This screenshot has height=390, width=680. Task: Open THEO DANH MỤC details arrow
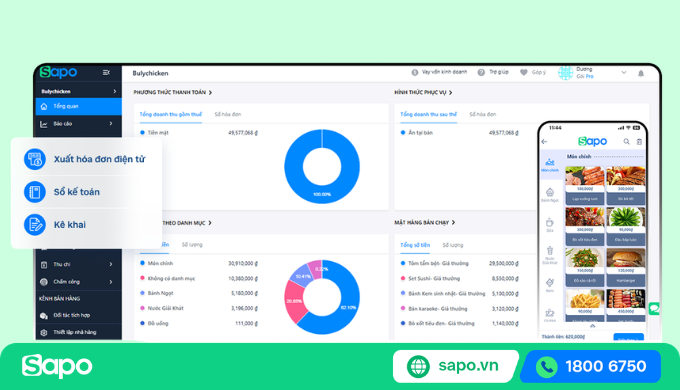pyautogui.click(x=210, y=223)
